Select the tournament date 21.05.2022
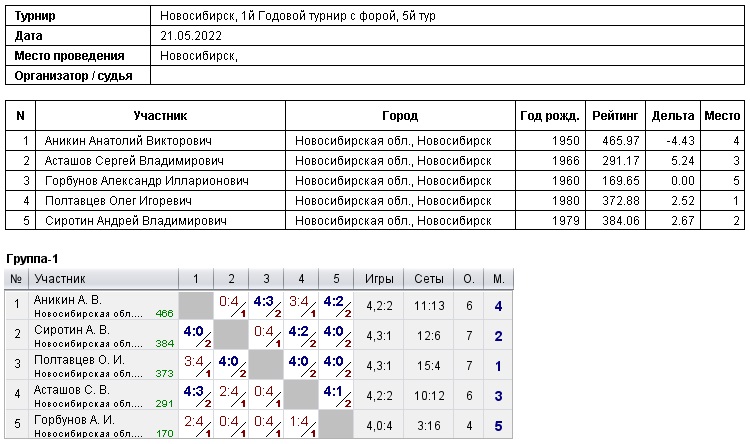 tap(190, 36)
